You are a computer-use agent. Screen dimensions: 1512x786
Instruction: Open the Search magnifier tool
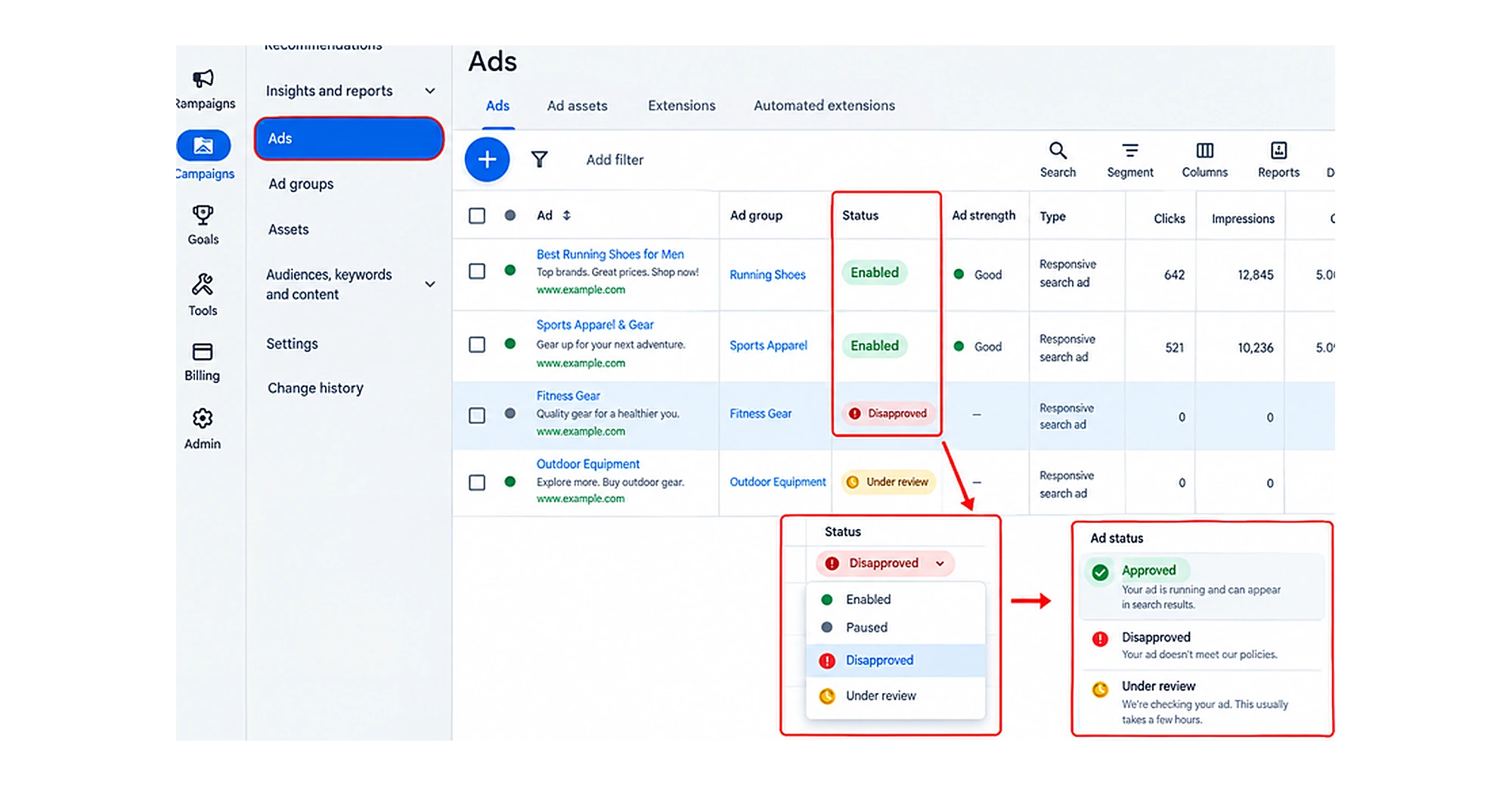coord(1058,150)
